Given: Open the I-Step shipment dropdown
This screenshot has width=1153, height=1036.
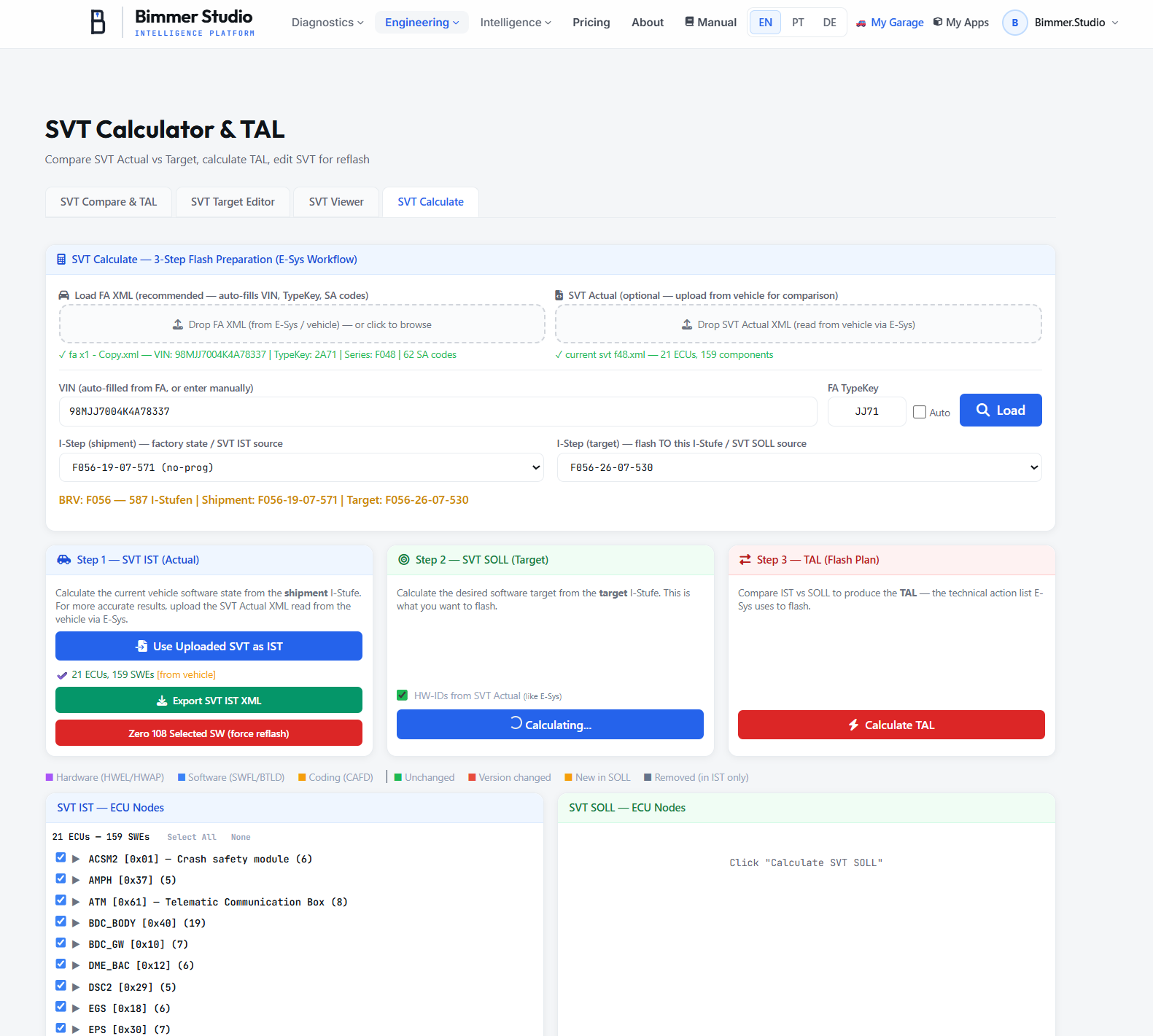Looking at the screenshot, I should pyautogui.click(x=301, y=467).
